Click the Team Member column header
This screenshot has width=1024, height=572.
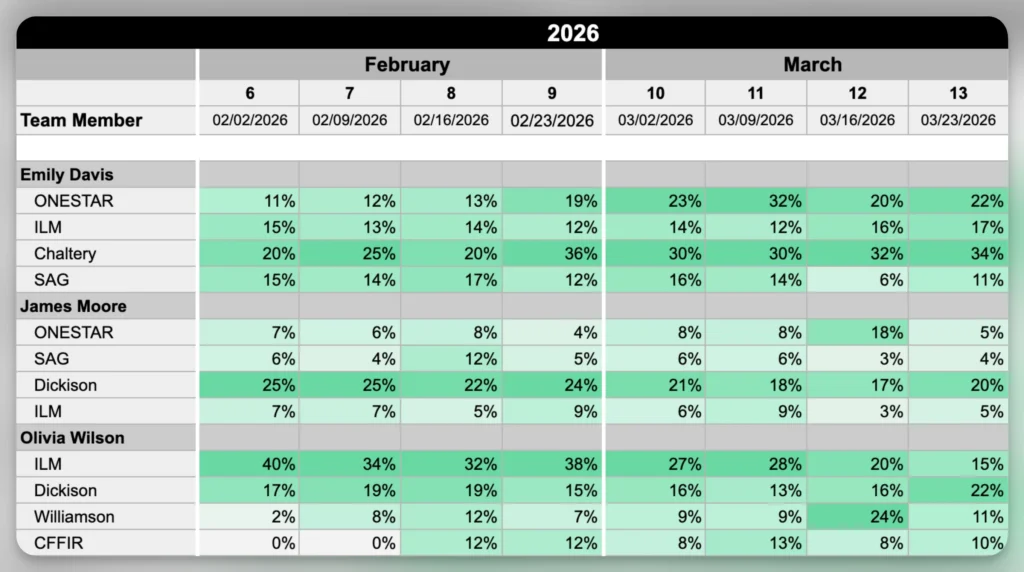pyautogui.click(x=82, y=120)
